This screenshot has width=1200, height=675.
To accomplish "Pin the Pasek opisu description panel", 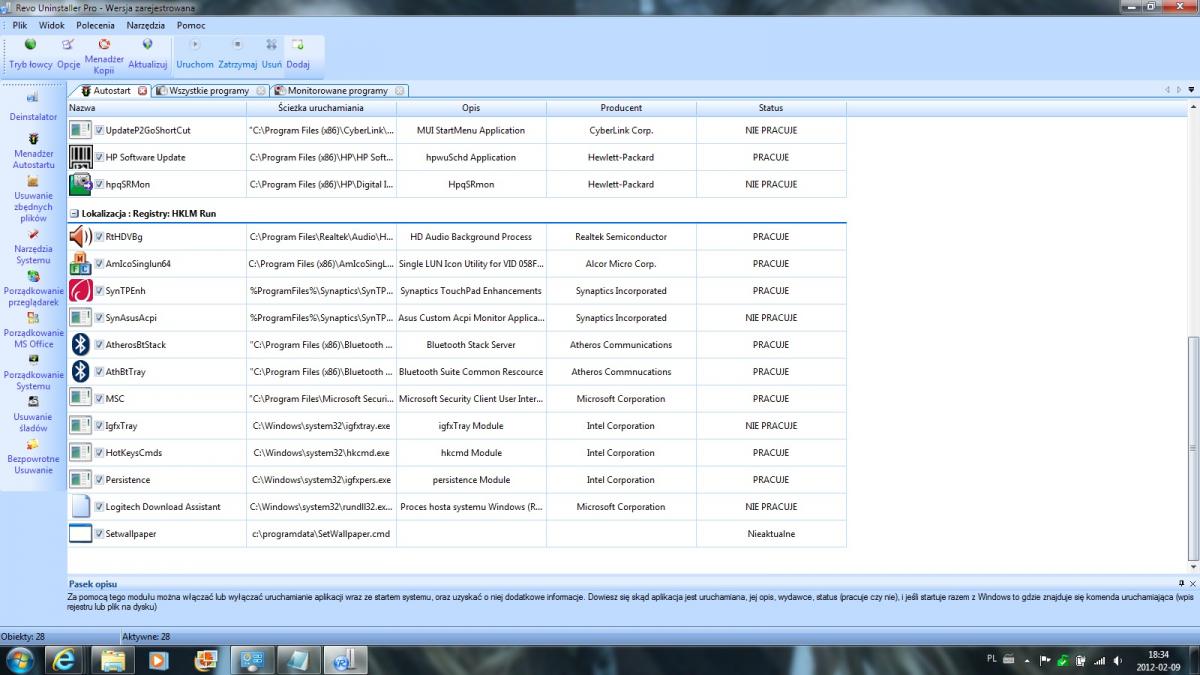I will click(1181, 583).
